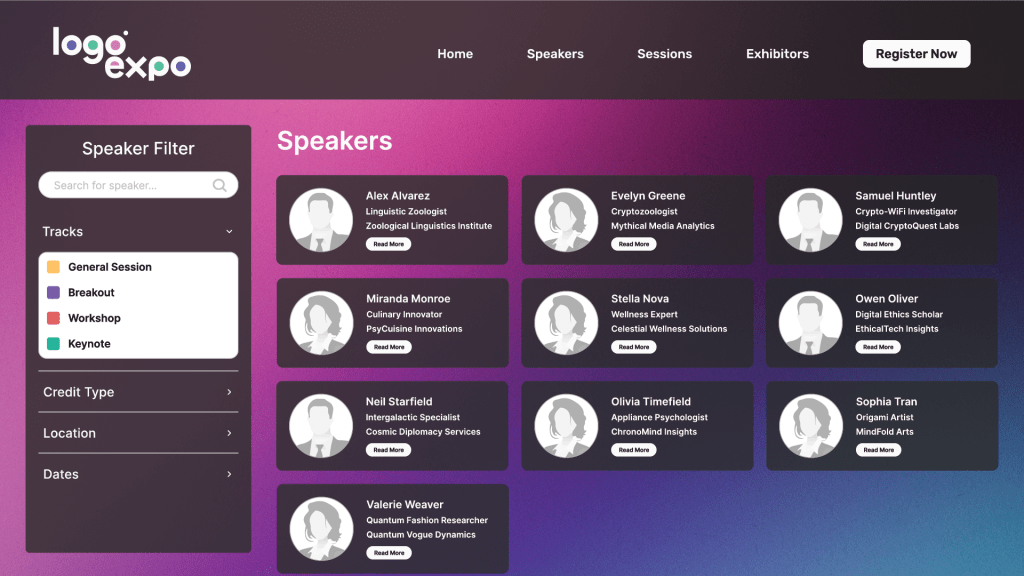Expand the Location filter
Viewport: 1024px width, 576px height.
pos(229,433)
